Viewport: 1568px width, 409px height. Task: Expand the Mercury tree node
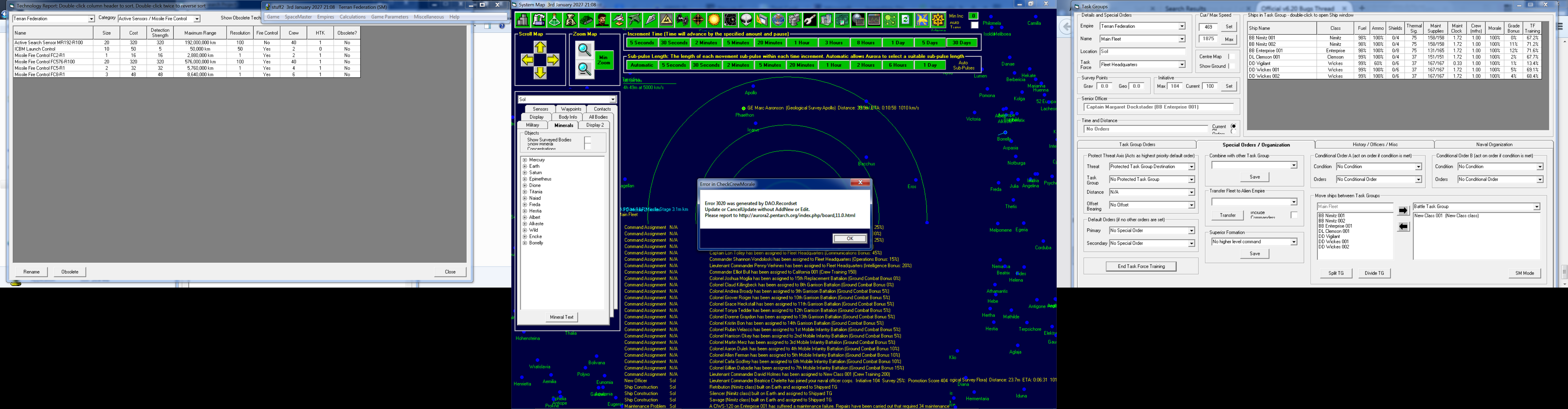(525, 160)
